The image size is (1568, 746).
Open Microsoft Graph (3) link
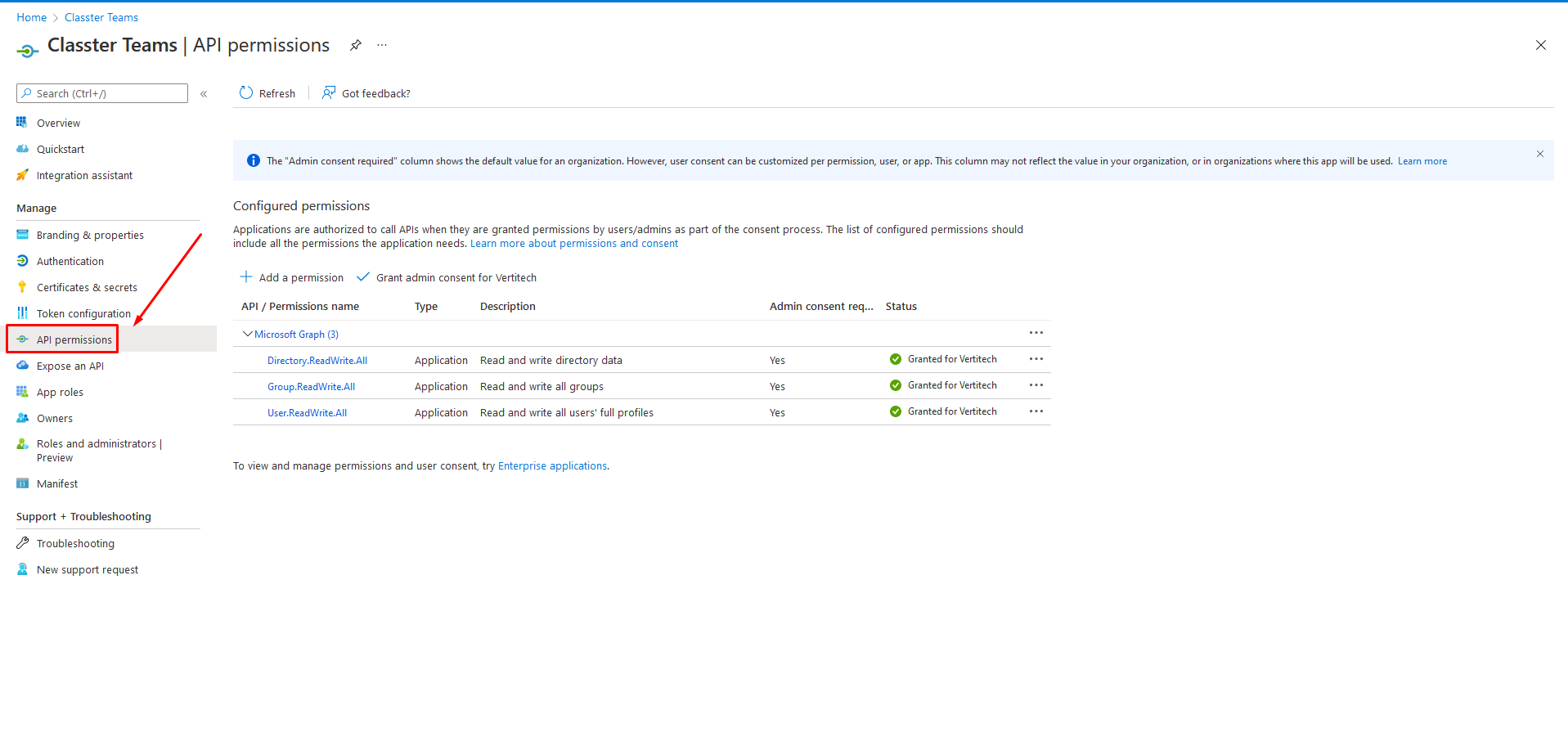[296, 335]
